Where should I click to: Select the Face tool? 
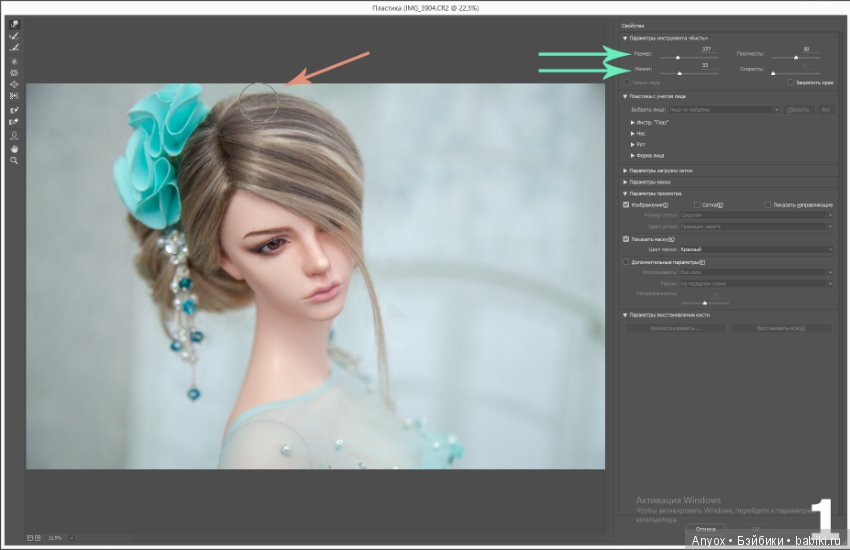tap(14, 135)
